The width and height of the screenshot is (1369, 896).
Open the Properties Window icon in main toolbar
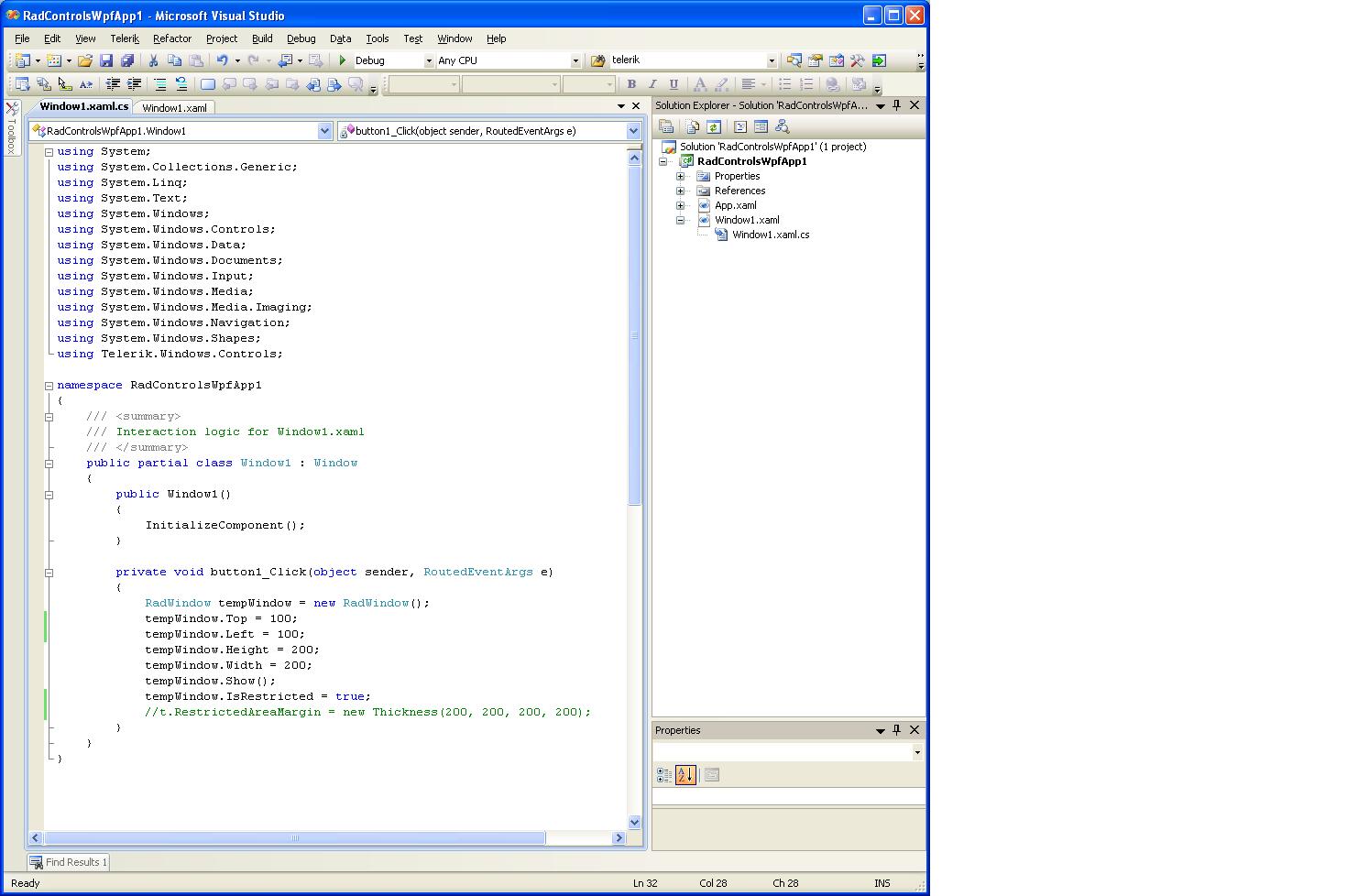coord(816,60)
